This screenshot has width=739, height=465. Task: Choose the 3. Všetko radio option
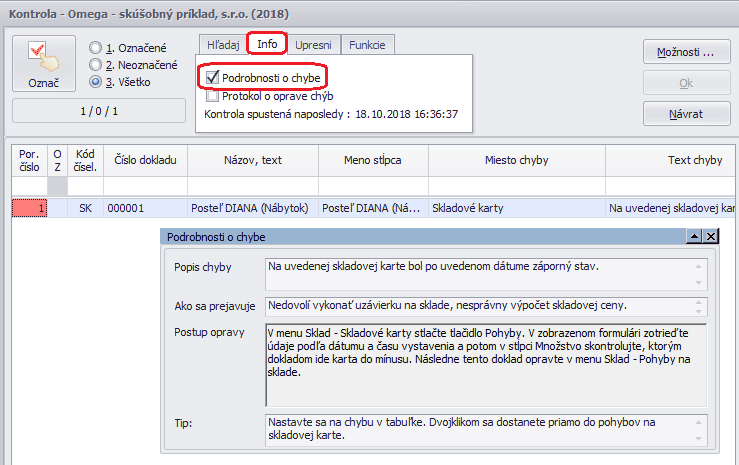point(96,82)
